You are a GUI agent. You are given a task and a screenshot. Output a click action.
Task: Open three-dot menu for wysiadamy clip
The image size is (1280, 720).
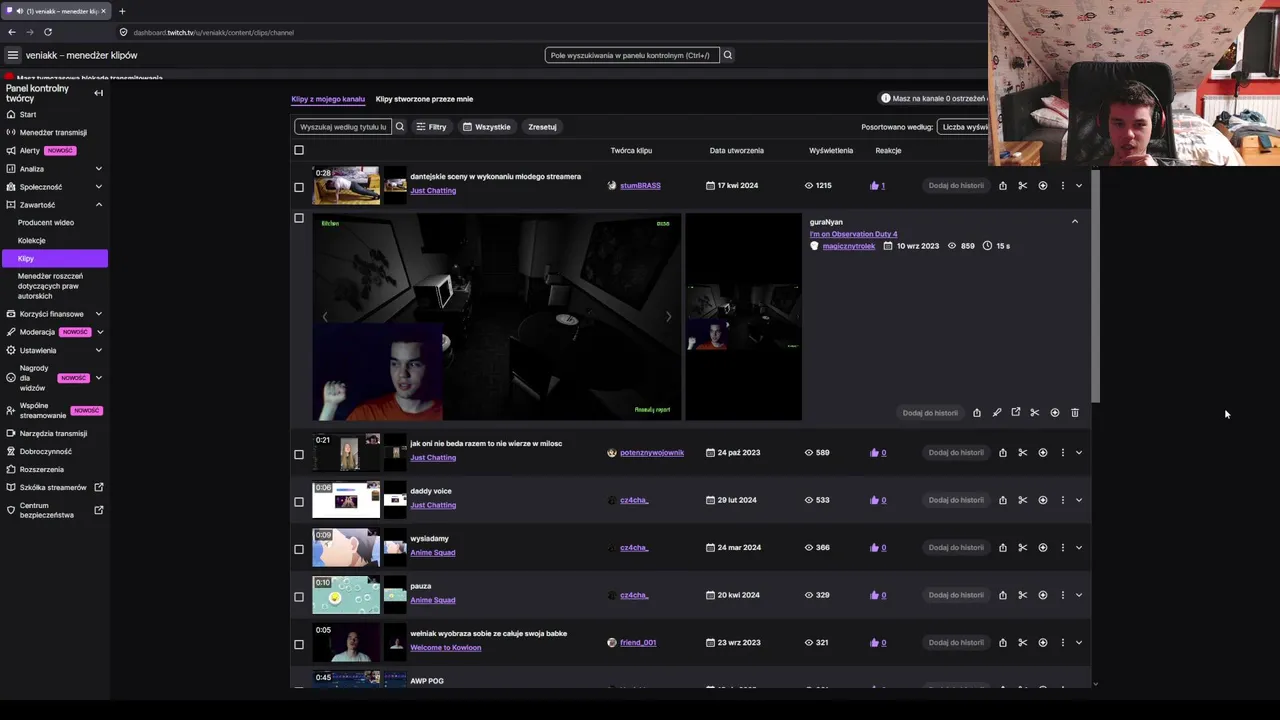(1062, 548)
